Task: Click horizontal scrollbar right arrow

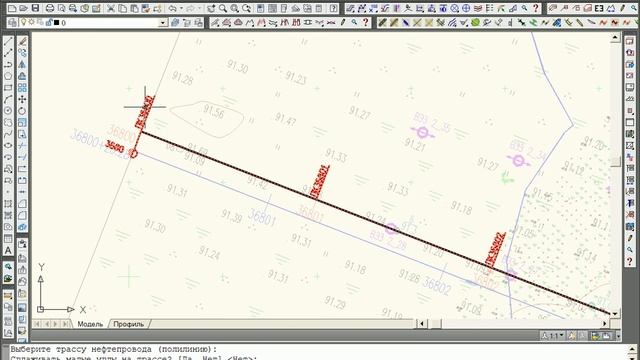Action: 604,324
